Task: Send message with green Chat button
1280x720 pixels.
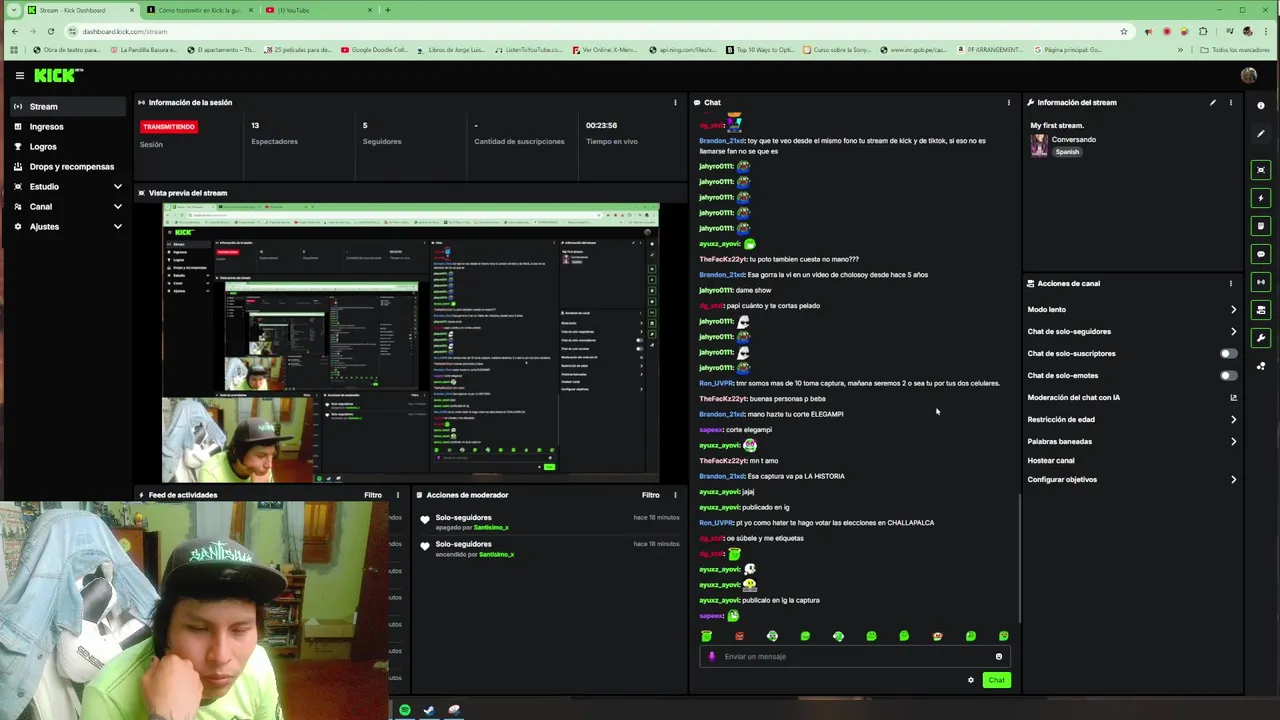Action: click(x=996, y=680)
